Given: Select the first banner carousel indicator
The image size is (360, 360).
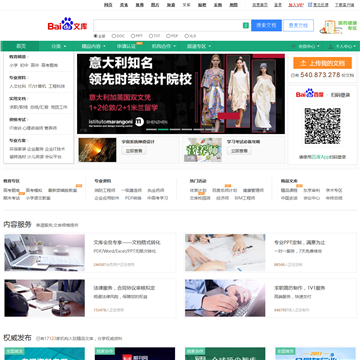Looking at the screenshot, I should click(151, 129).
